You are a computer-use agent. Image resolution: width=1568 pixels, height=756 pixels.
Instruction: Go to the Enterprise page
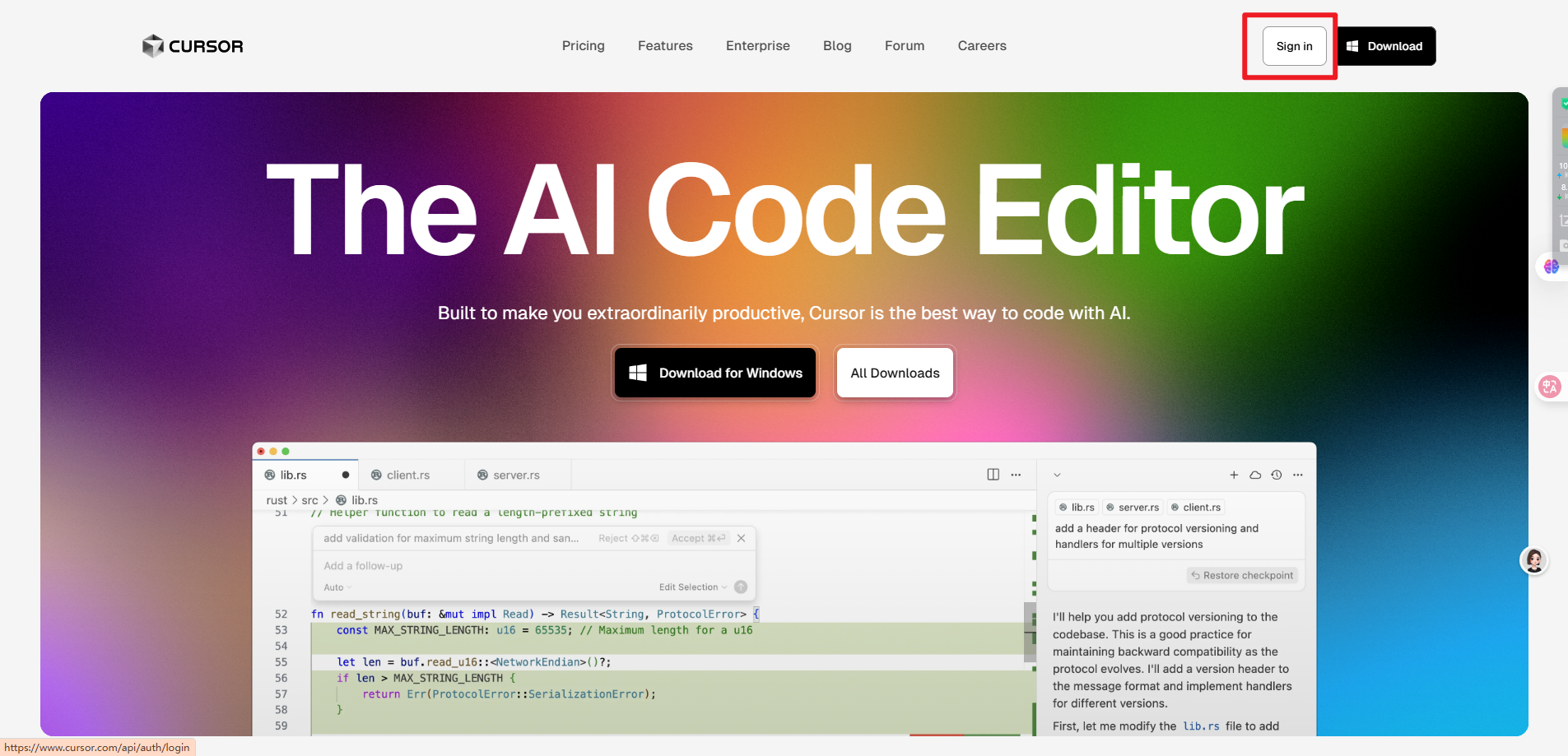coord(758,46)
